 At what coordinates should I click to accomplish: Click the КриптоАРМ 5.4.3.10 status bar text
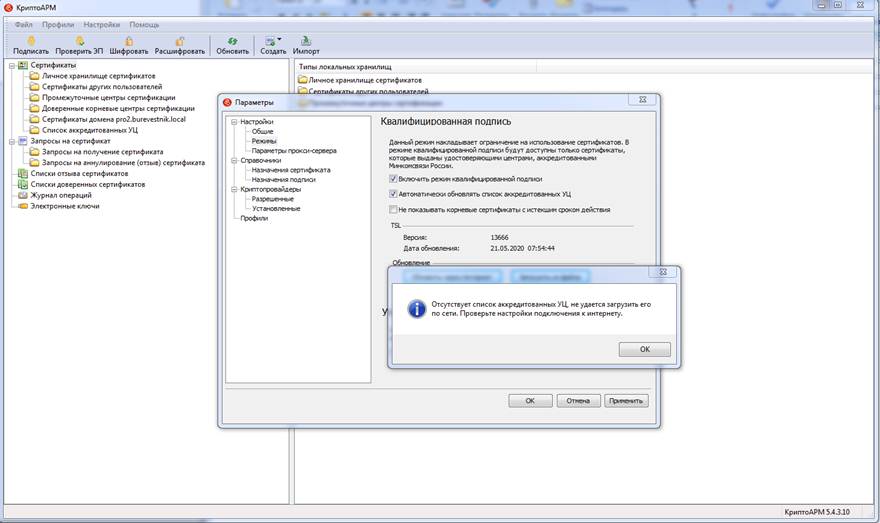click(817, 512)
